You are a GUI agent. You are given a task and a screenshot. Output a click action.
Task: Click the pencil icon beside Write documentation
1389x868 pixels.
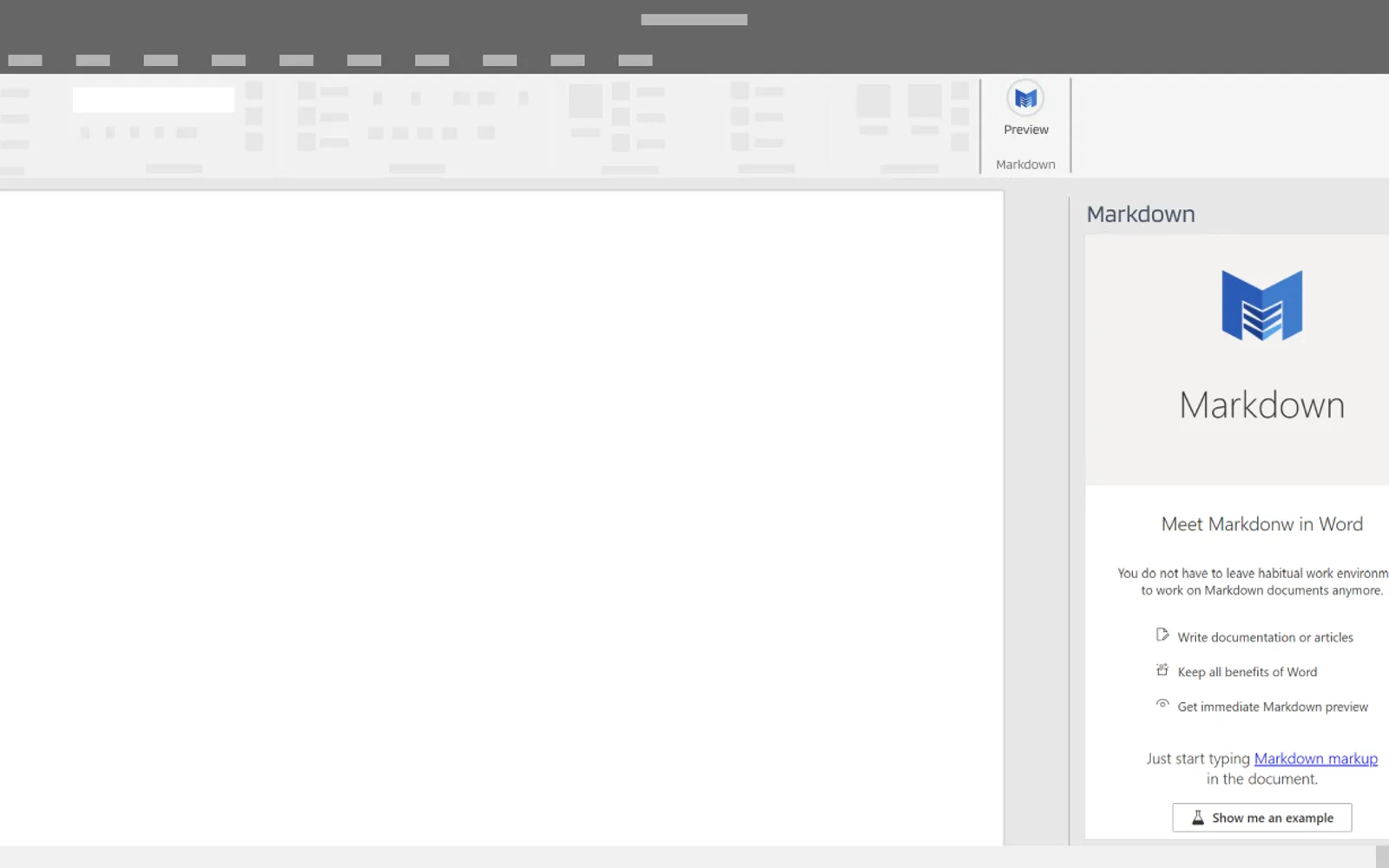(1162, 635)
